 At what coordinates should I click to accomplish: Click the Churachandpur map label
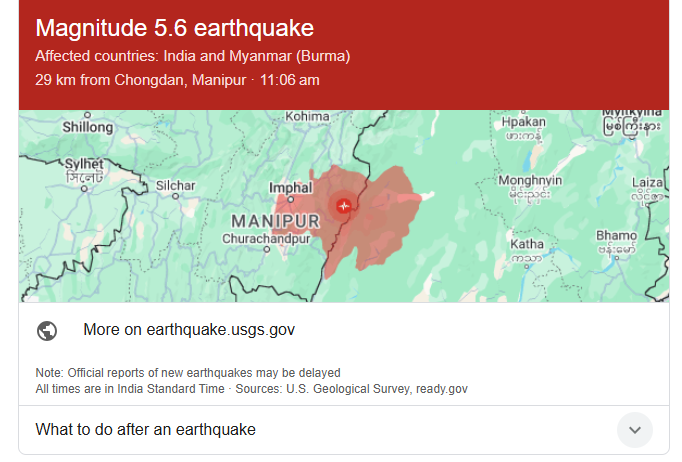click(264, 239)
